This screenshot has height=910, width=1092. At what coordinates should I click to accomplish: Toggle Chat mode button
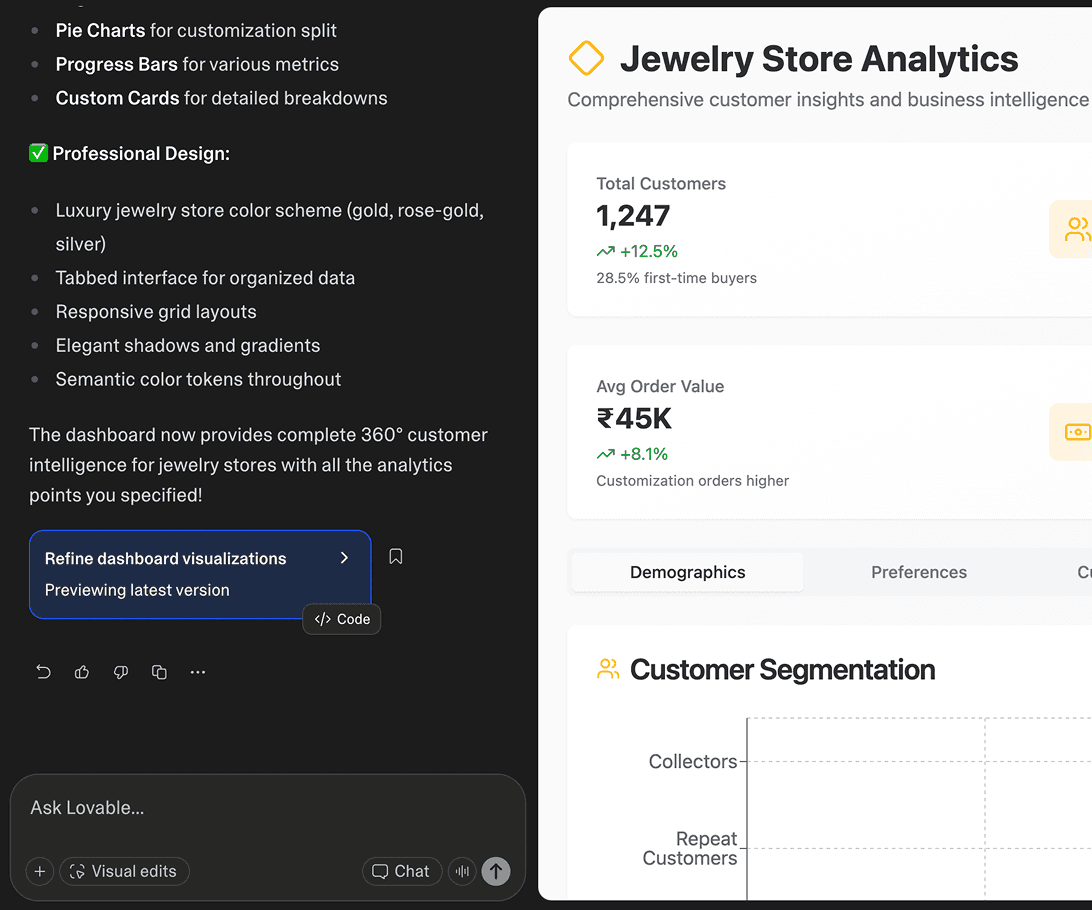pyautogui.click(x=401, y=871)
